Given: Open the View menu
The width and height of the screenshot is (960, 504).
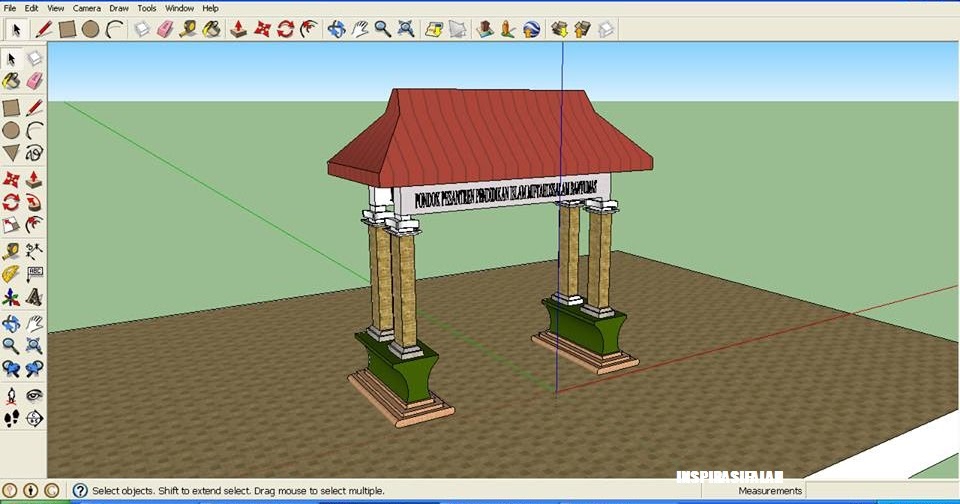Looking at the screenshot, I should (55, 8).
